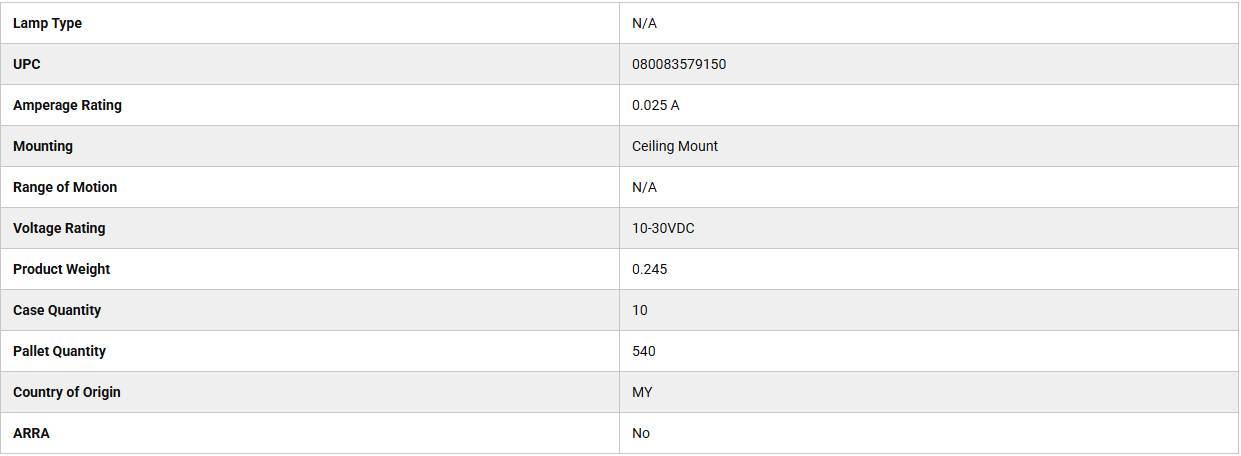Click the ARRA row label
1241x456 pixels.
point(31,433)
